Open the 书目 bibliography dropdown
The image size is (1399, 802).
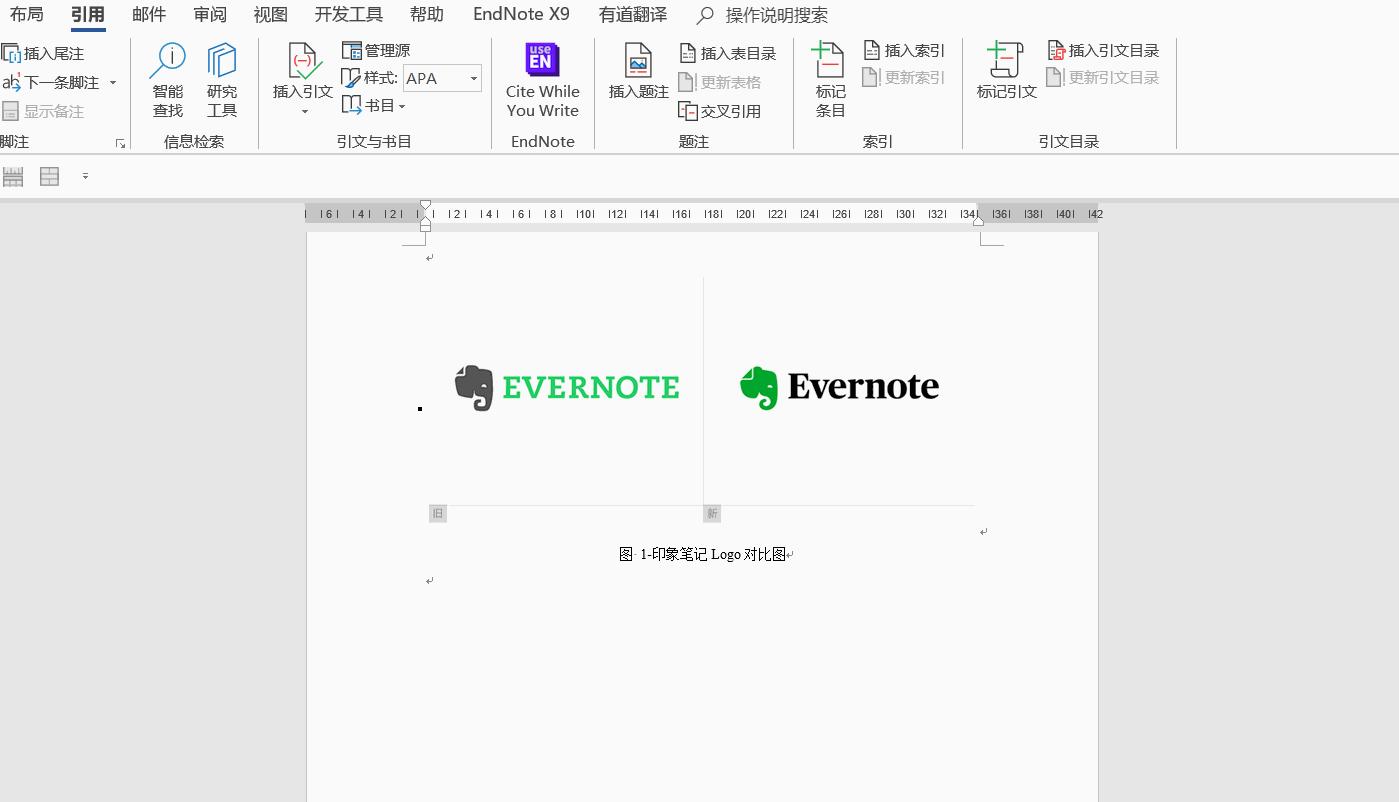coord(374,105)
